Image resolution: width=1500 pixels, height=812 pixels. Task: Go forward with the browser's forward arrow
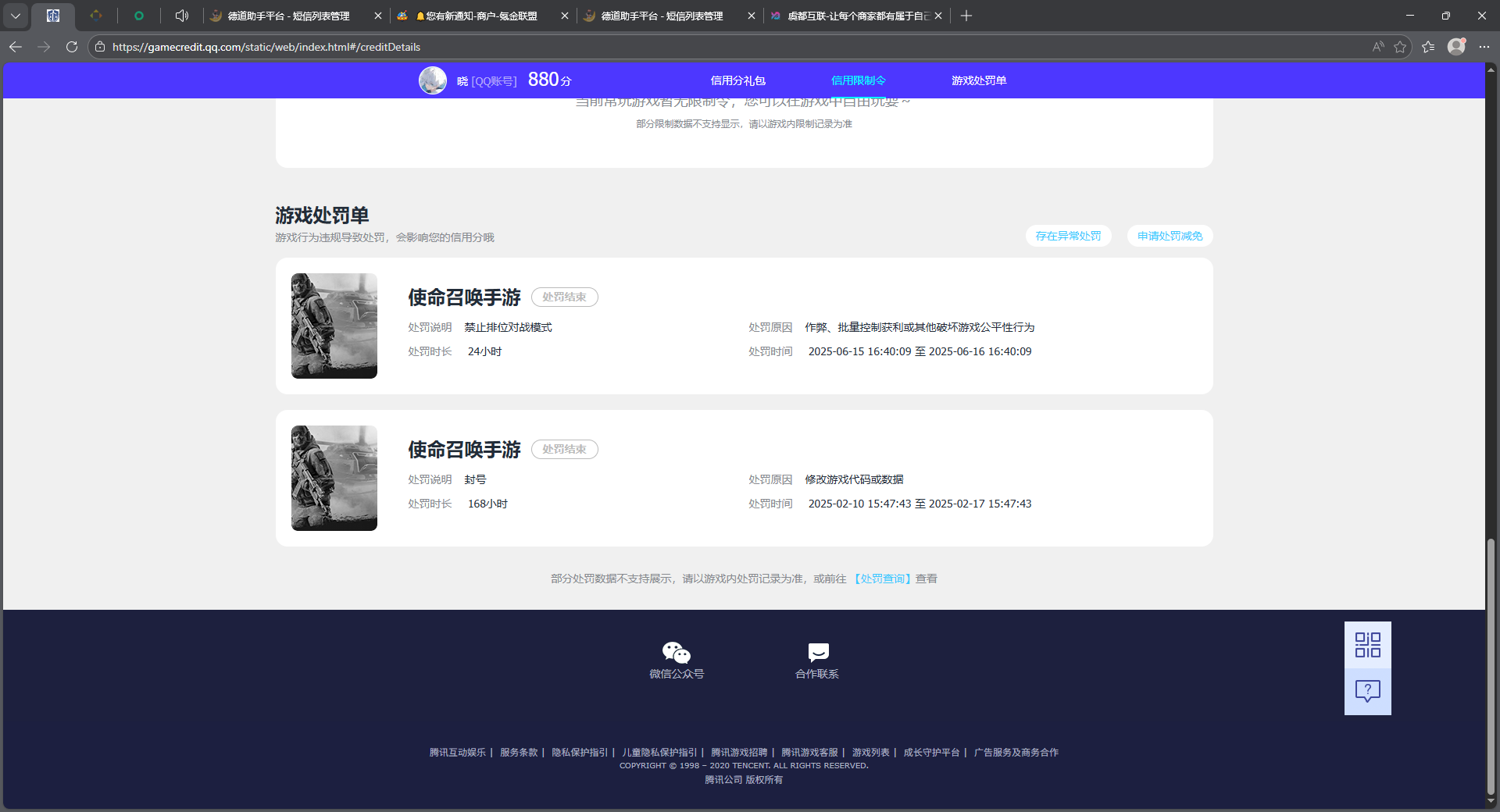coord(44,47)
